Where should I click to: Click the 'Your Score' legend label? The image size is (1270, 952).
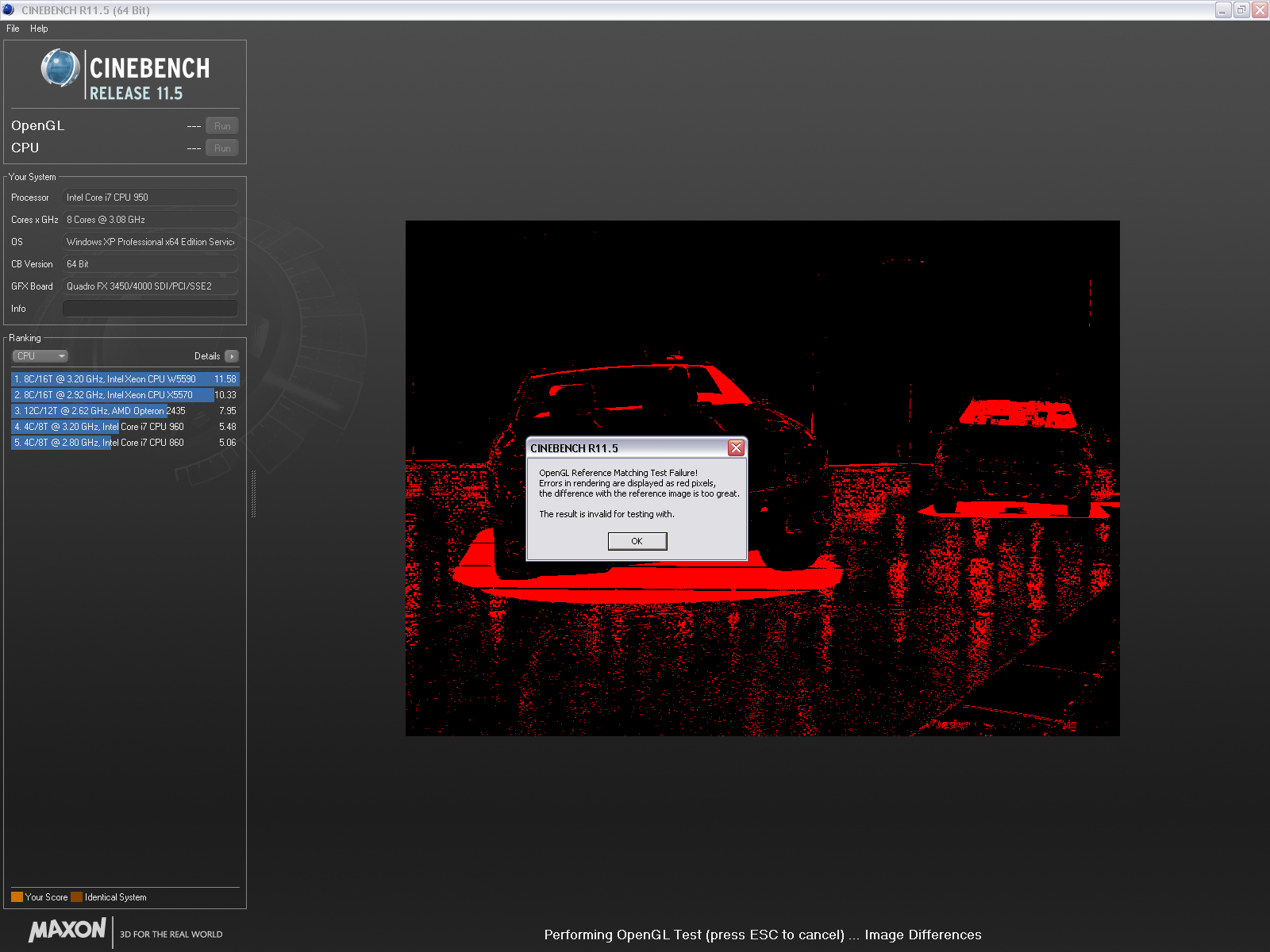tap(46, 897)
